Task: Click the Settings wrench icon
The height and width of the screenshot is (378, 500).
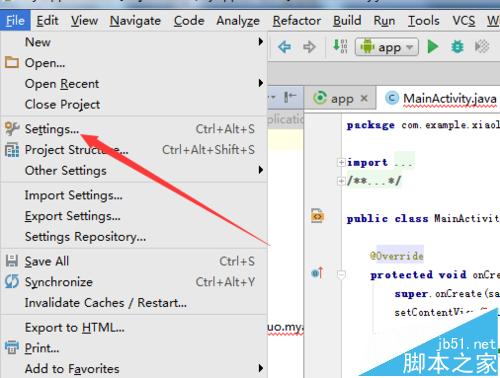Action: (x=12, y=129)
